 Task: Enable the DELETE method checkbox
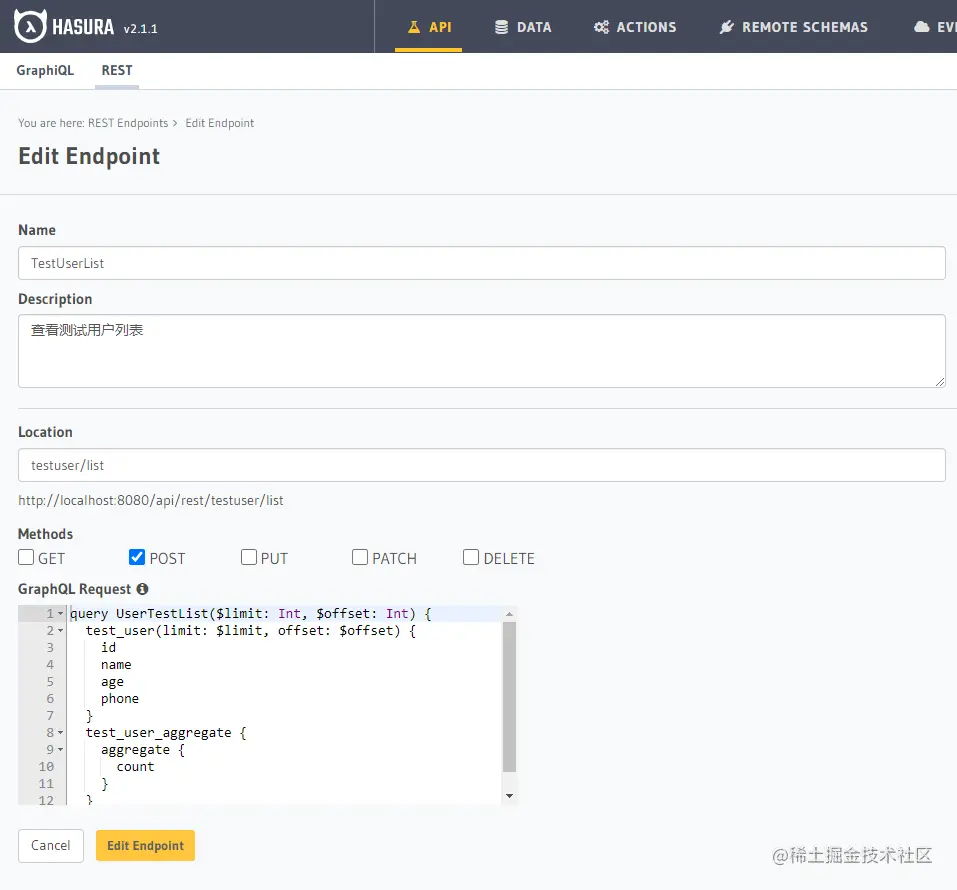(471, 557)
